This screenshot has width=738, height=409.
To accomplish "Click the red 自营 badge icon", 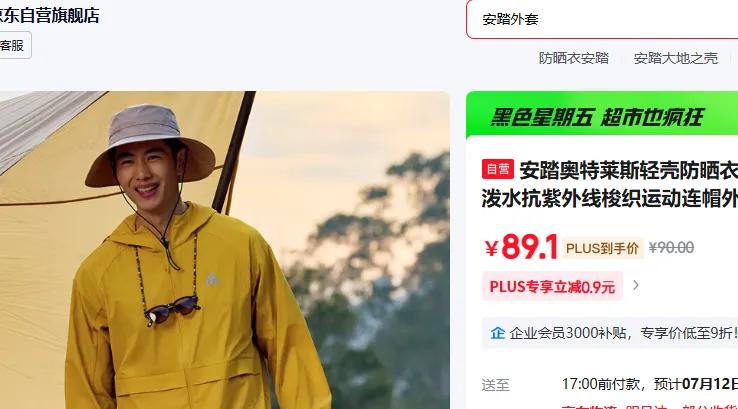I will click(x=497, y=169).
